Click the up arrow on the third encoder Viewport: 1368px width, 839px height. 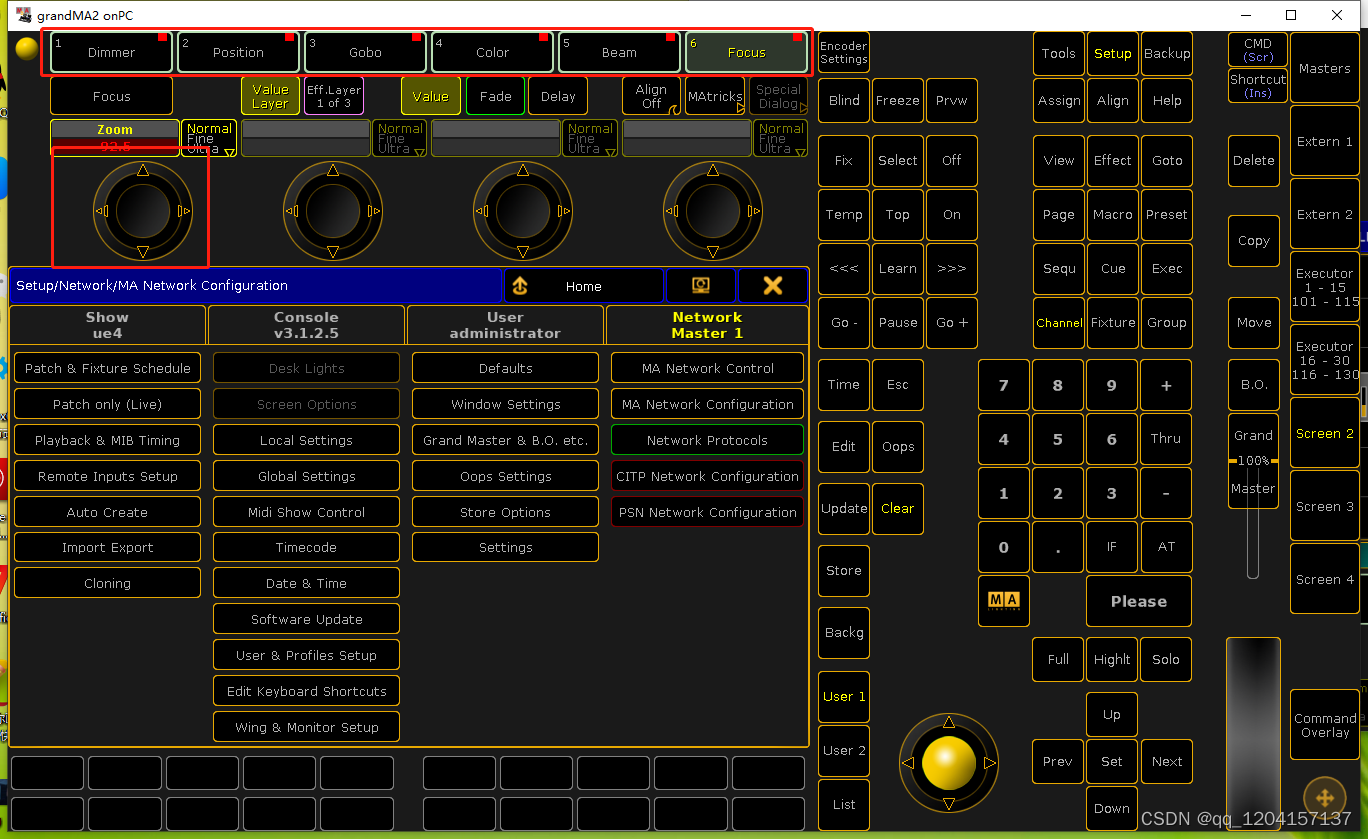pyautogui.click(x=522, y=170)
